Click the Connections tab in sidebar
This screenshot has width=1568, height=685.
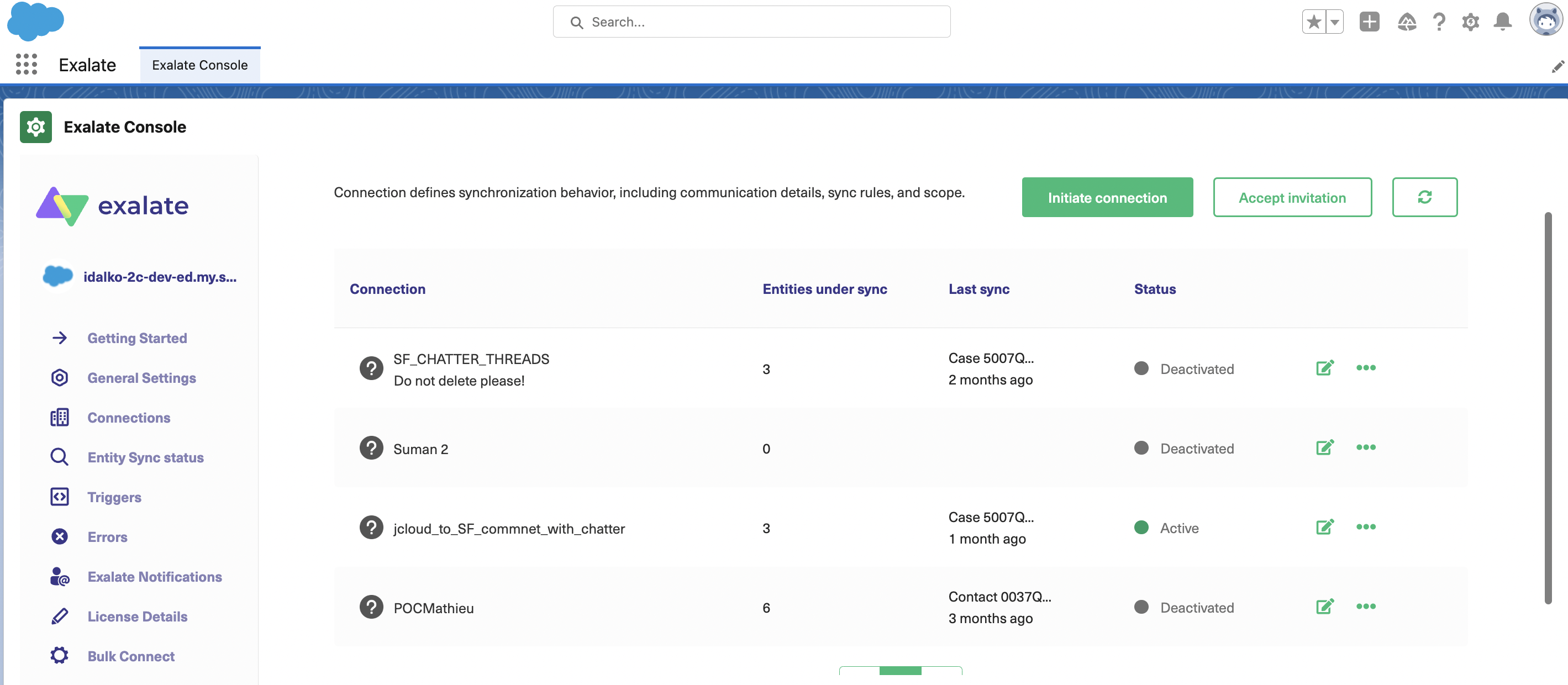click(x=129, y=416)
